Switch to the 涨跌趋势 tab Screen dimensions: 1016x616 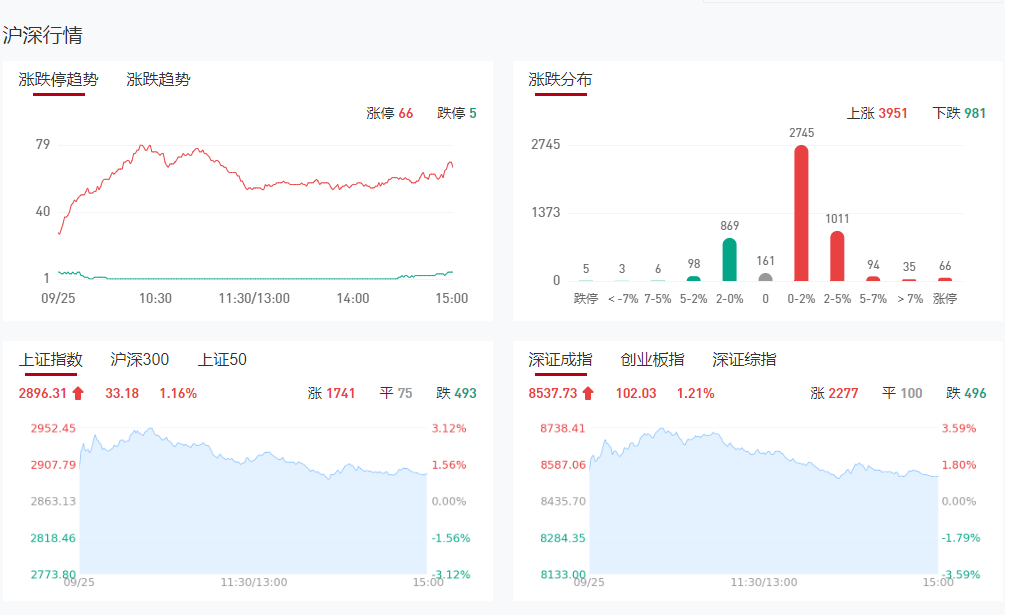[x=158, y=80]
